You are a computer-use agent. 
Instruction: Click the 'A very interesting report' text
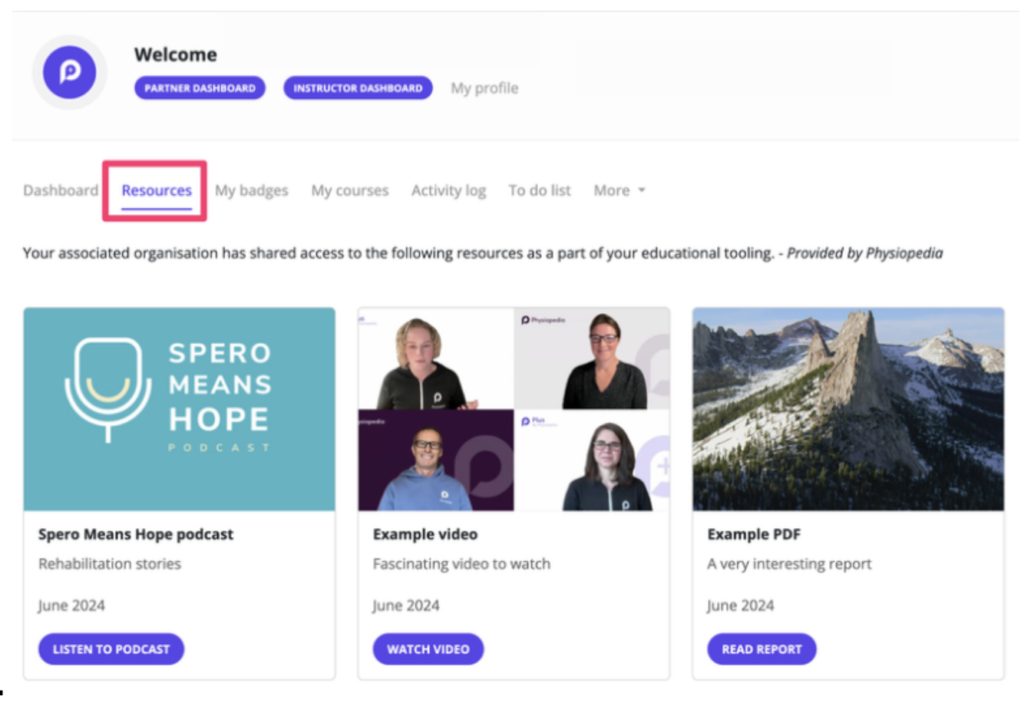click(789, 564)
